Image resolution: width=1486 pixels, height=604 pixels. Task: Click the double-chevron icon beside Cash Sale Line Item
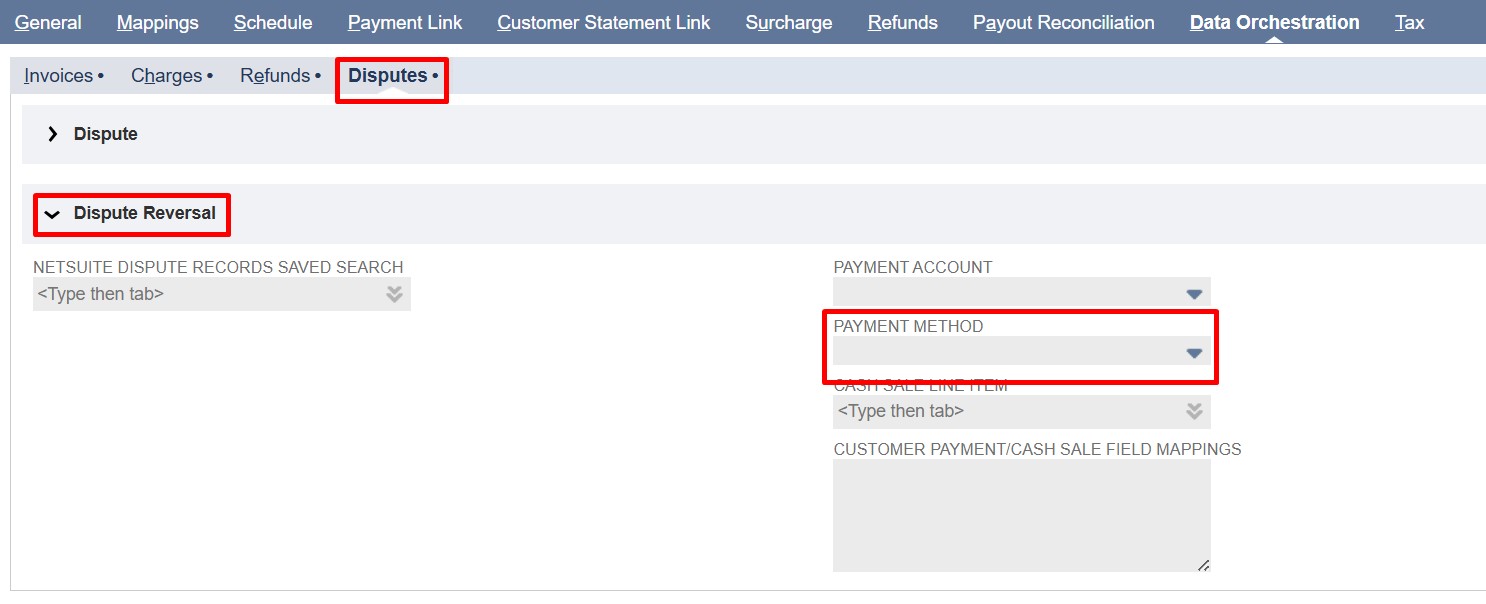point(1193,410)
